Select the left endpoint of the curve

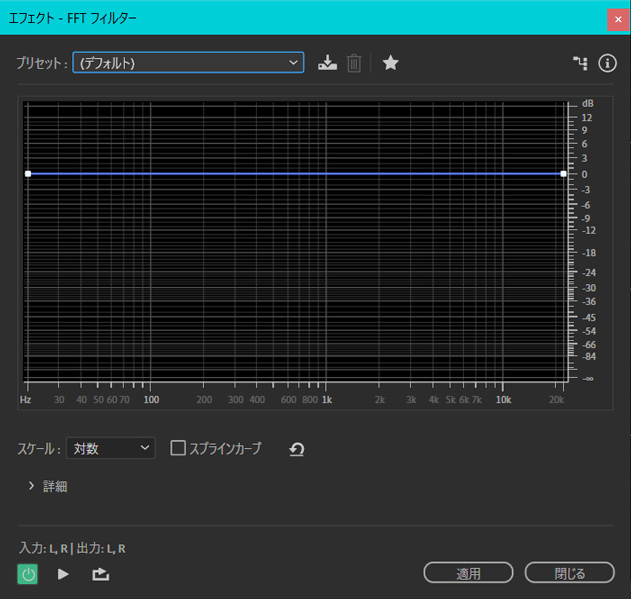click(28, 174)
